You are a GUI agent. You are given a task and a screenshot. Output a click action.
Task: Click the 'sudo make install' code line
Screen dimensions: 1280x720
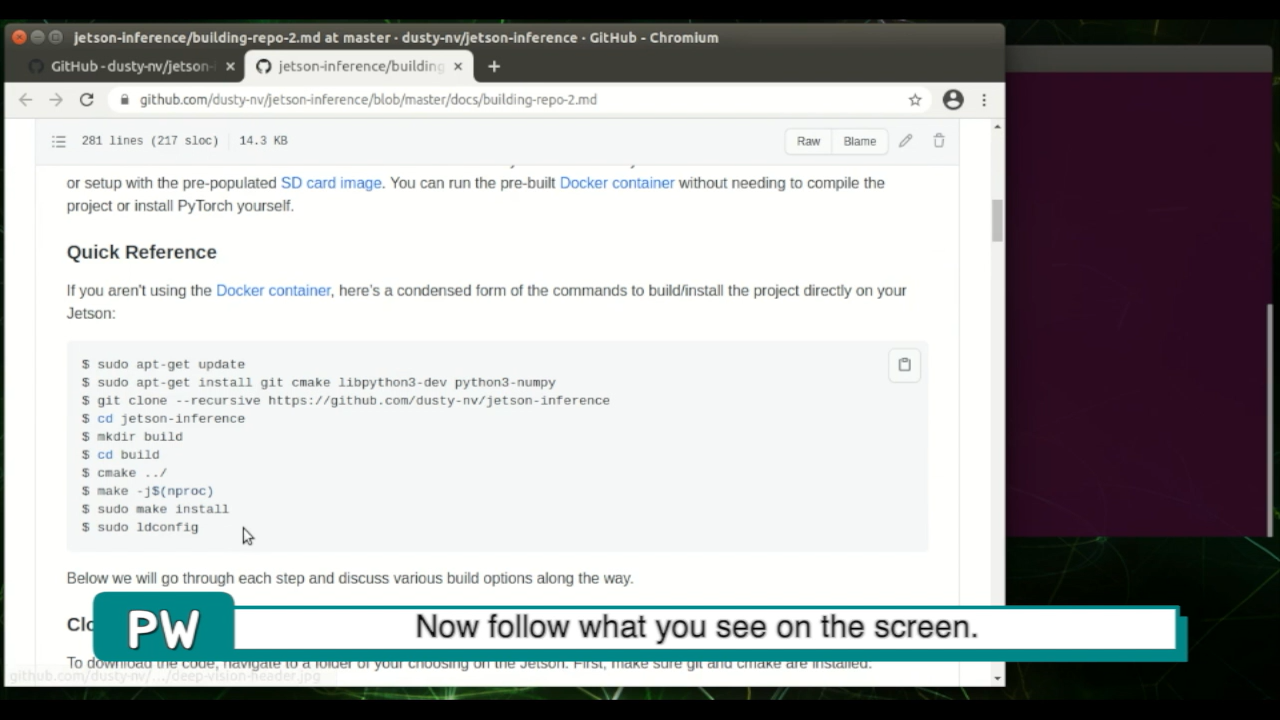click(155, 509)
